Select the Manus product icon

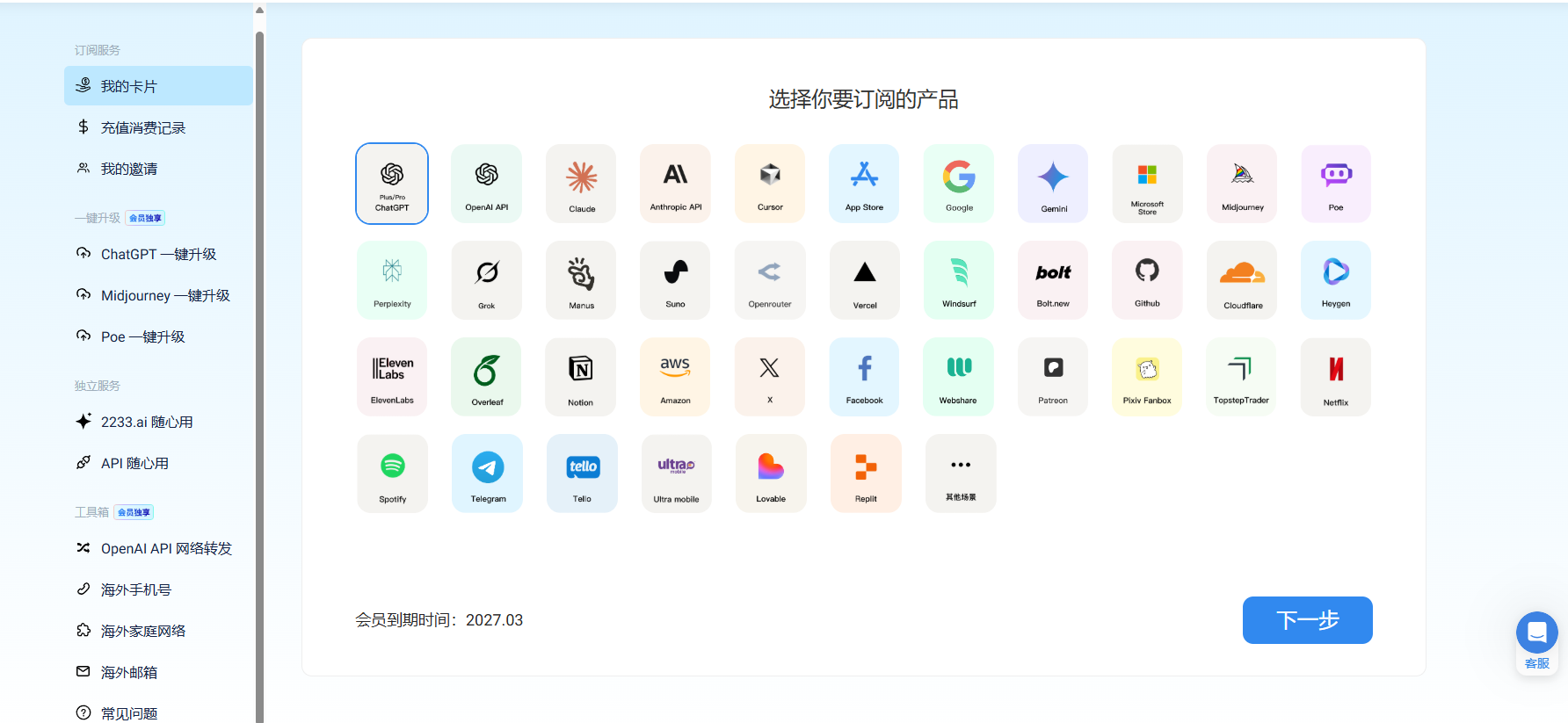point(581,280)
